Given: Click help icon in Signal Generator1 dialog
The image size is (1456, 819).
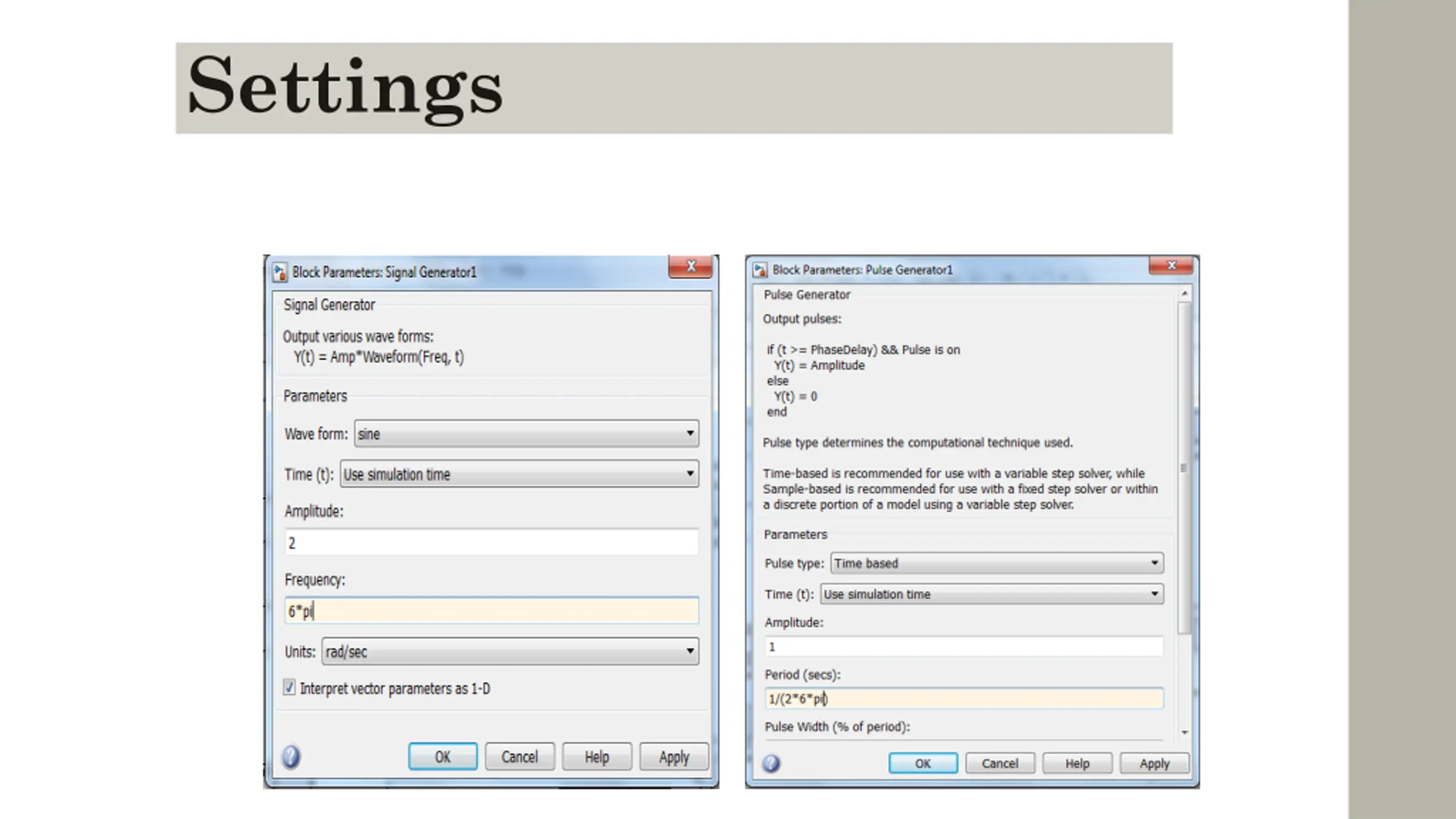Looking at the screenshot, I should click(x=291, y=757).
